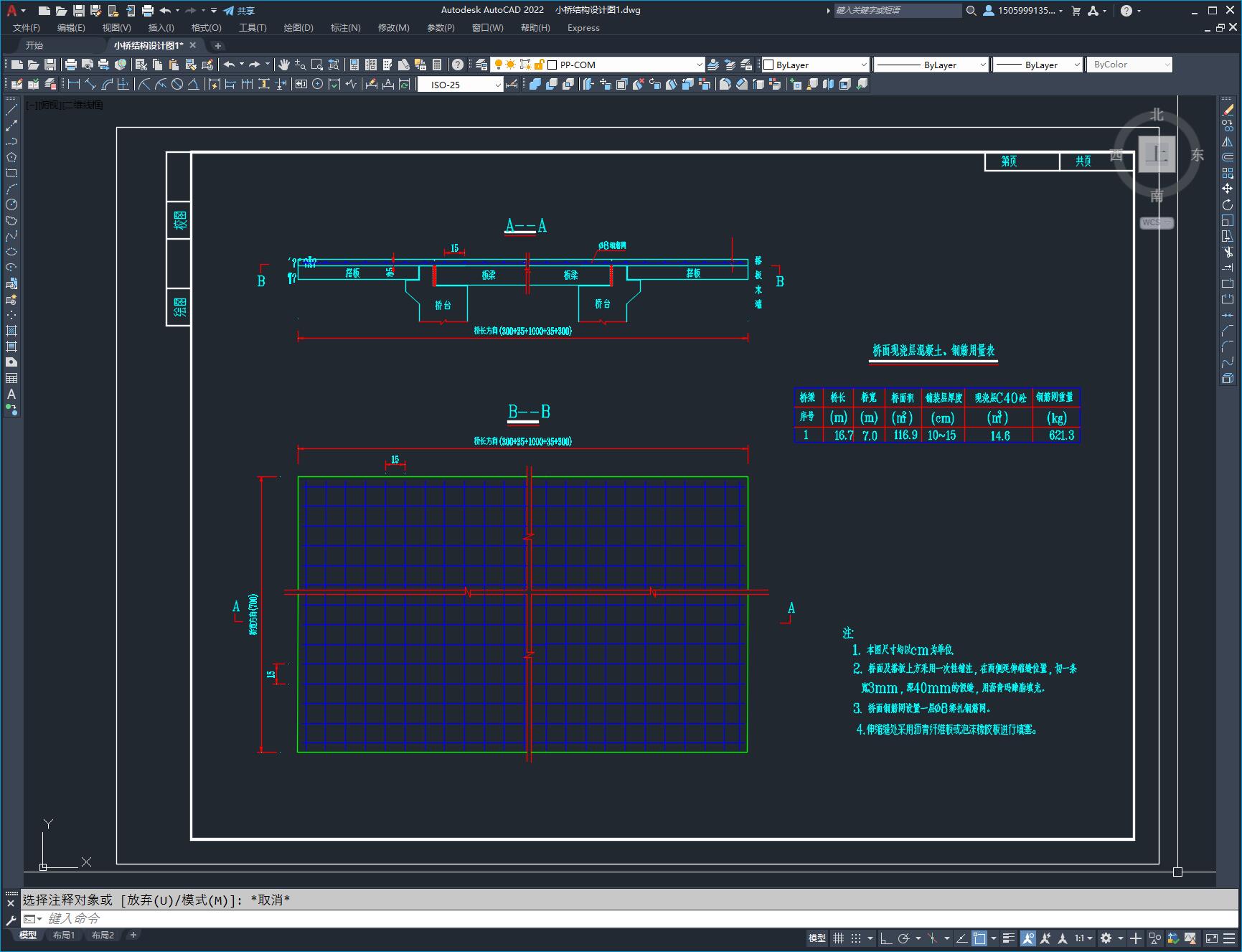
Task: Toggle lineweight display
Action: 1009,938
